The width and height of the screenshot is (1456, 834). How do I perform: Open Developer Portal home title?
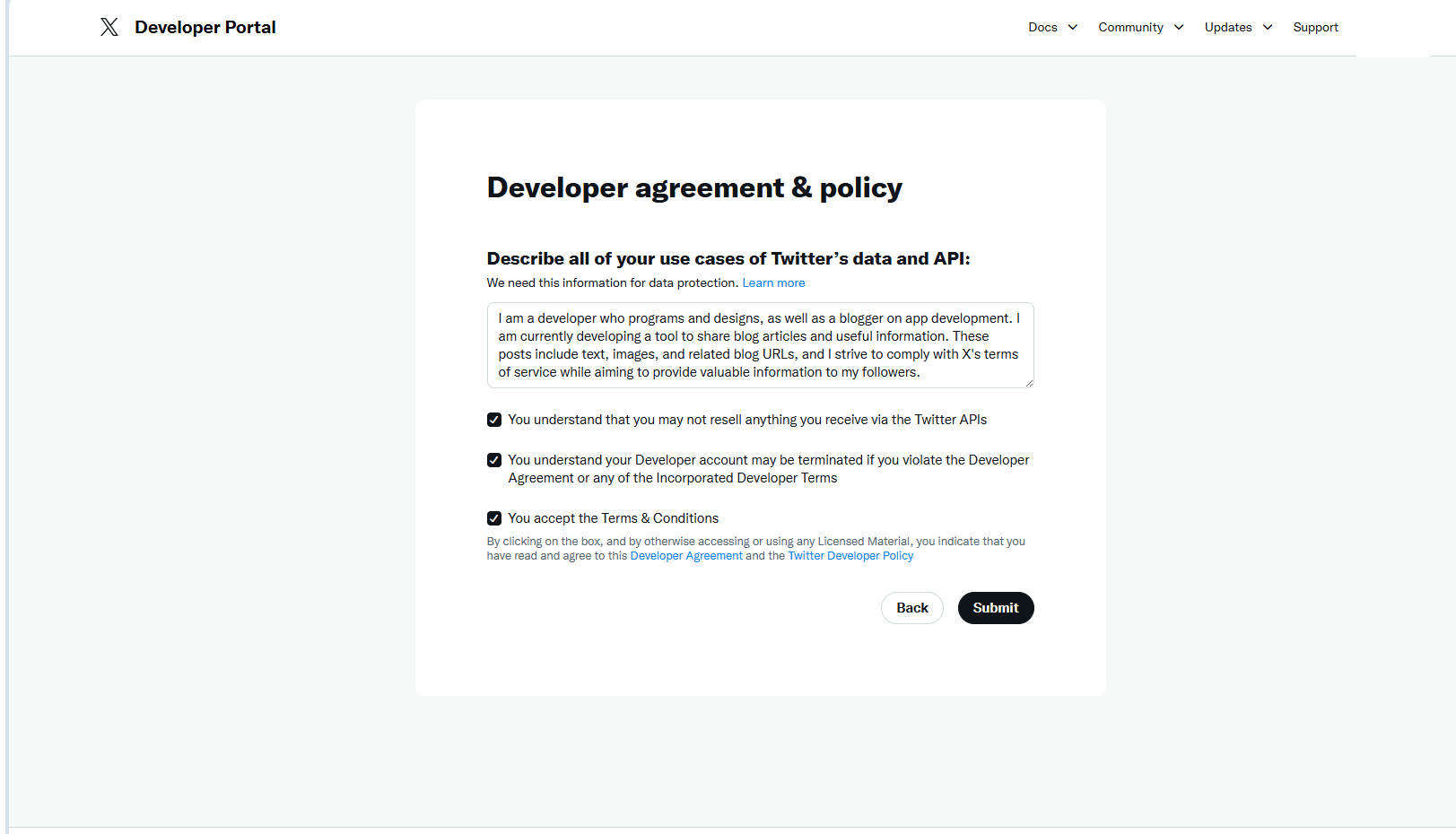pos(205,27)
